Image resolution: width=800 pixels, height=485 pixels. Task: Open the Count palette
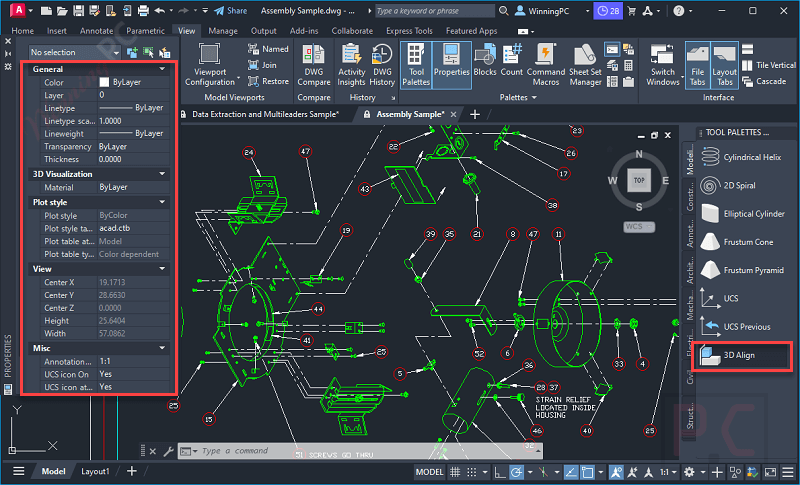512,60
